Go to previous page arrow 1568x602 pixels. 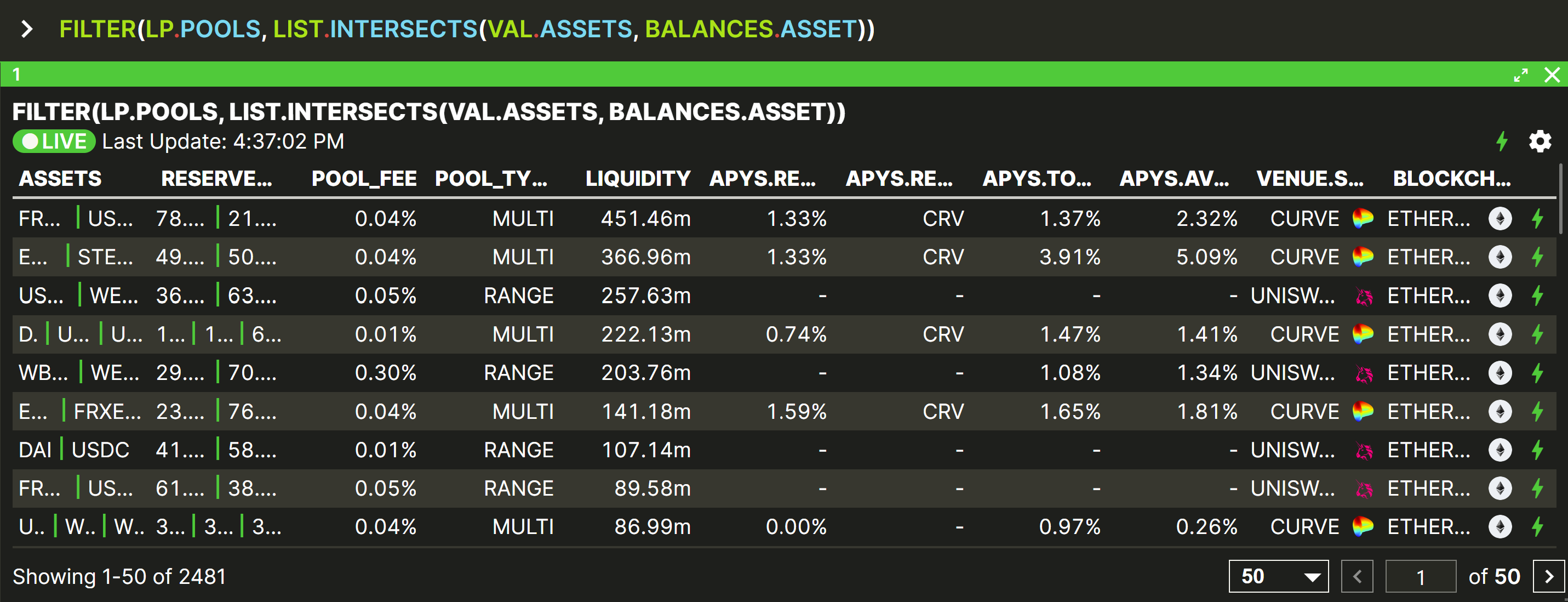tap(1357, 576)
